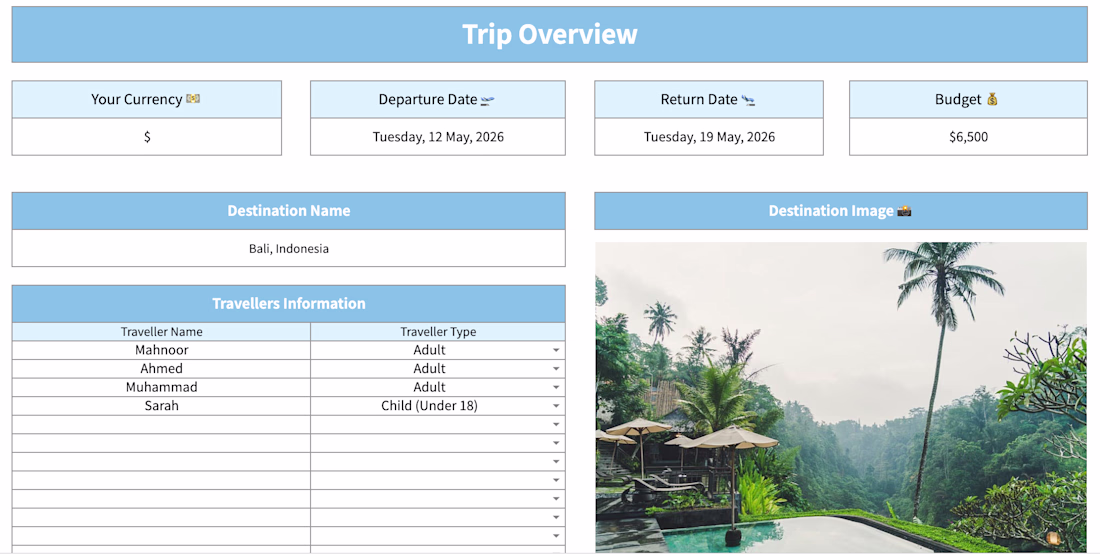Select the Muhammad name cell

(161, 387)
